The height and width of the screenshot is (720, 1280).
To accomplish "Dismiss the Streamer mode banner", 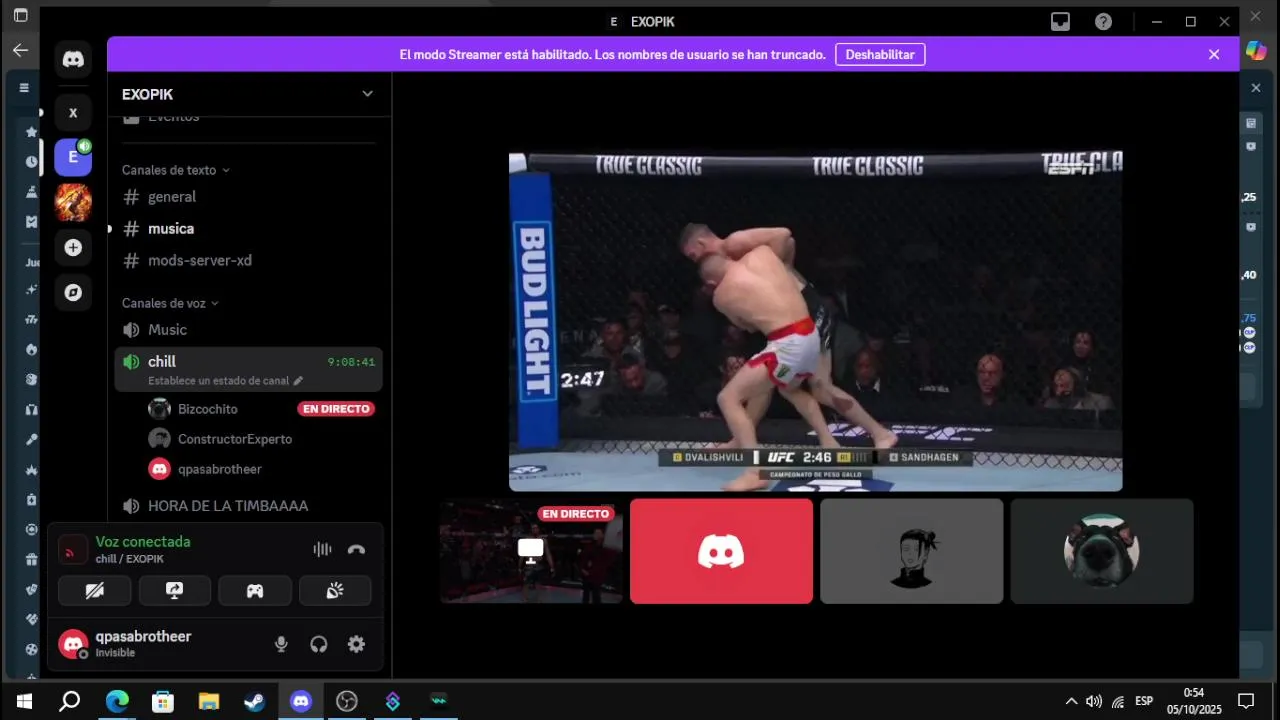I will tap(1214, 55).
